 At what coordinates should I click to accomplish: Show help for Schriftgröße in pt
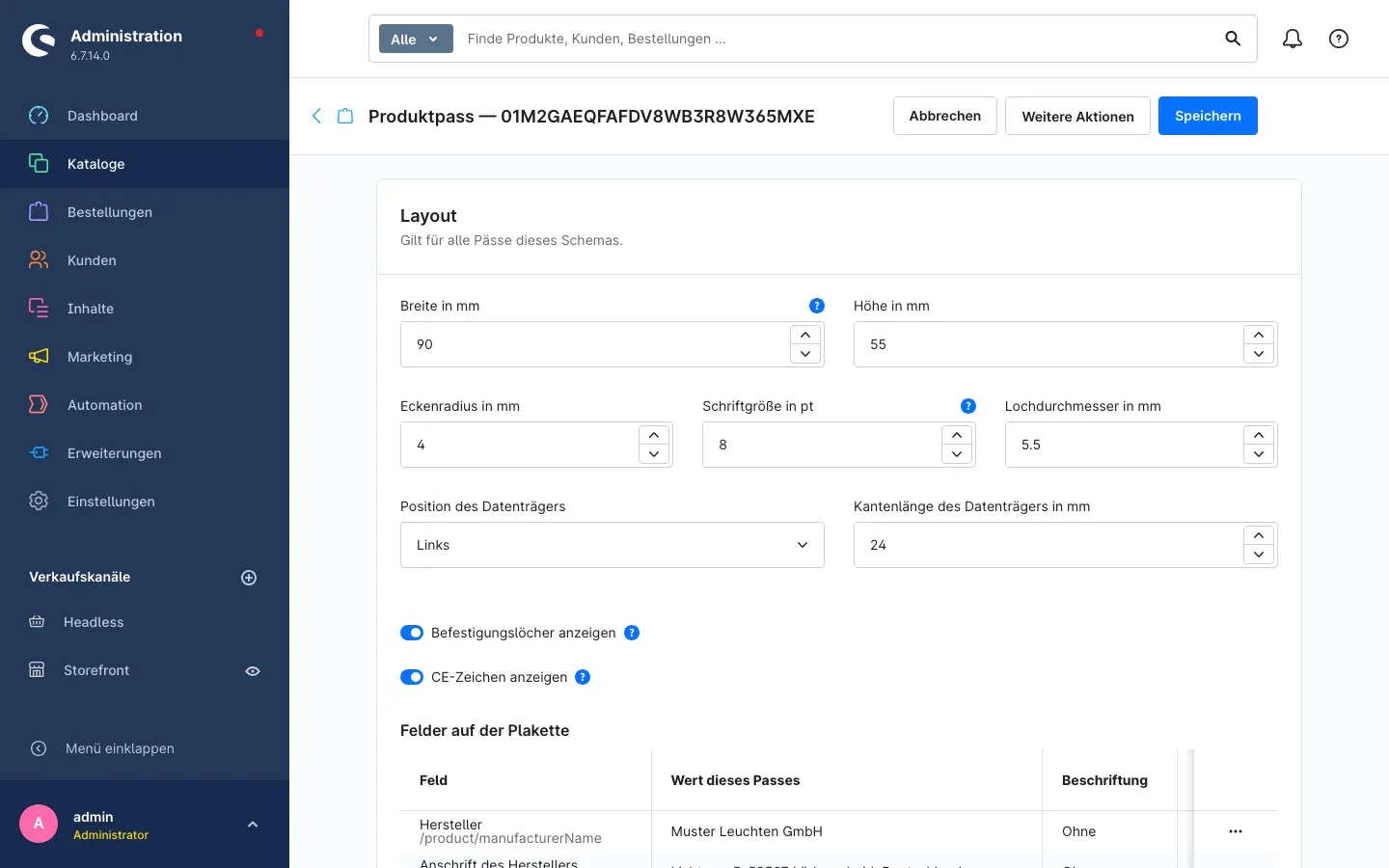[x=968, y=406]
